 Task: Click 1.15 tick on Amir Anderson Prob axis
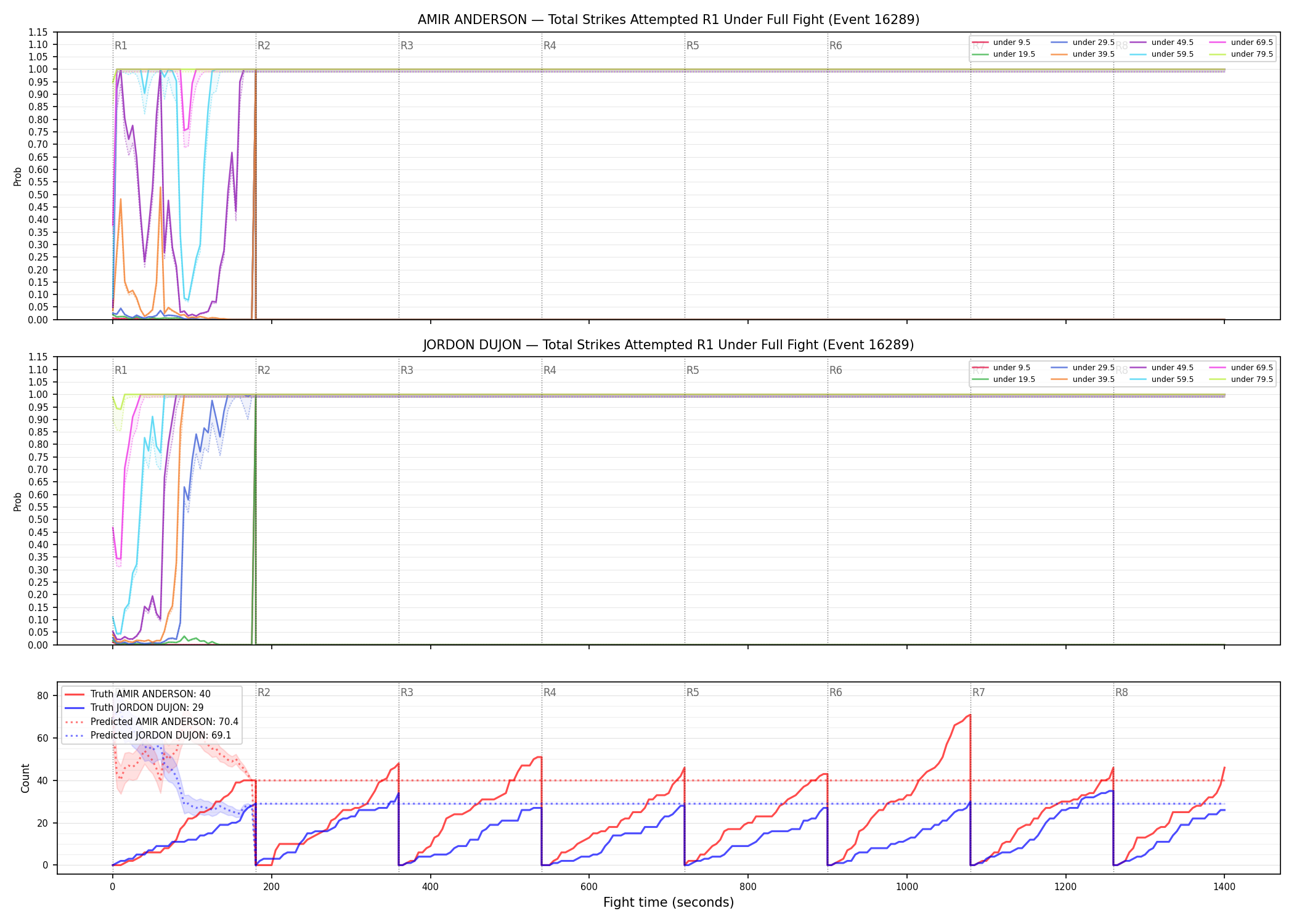point(38,32)
